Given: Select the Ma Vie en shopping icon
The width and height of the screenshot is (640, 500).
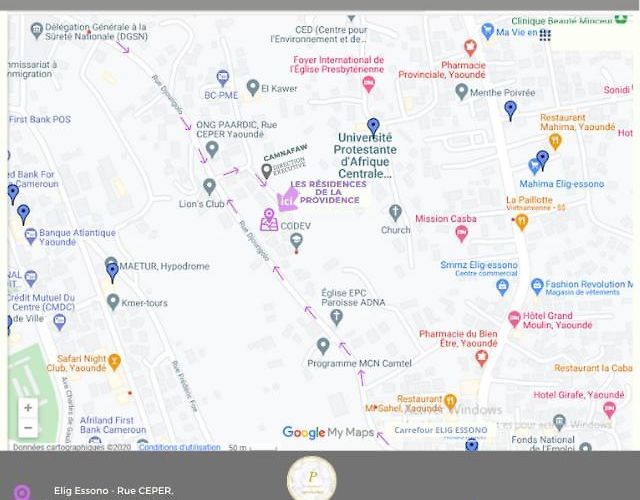Looking at the screenshot, I should click(x=487, y=31).
